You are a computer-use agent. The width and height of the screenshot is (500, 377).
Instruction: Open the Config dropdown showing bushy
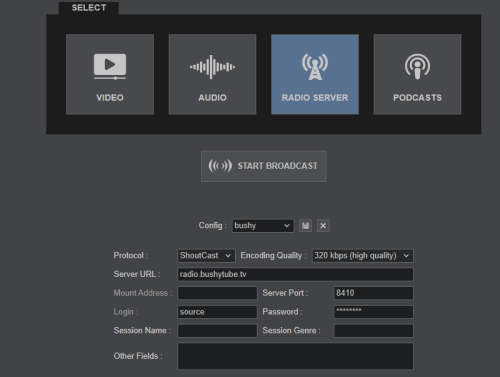[x=263, y=226]
